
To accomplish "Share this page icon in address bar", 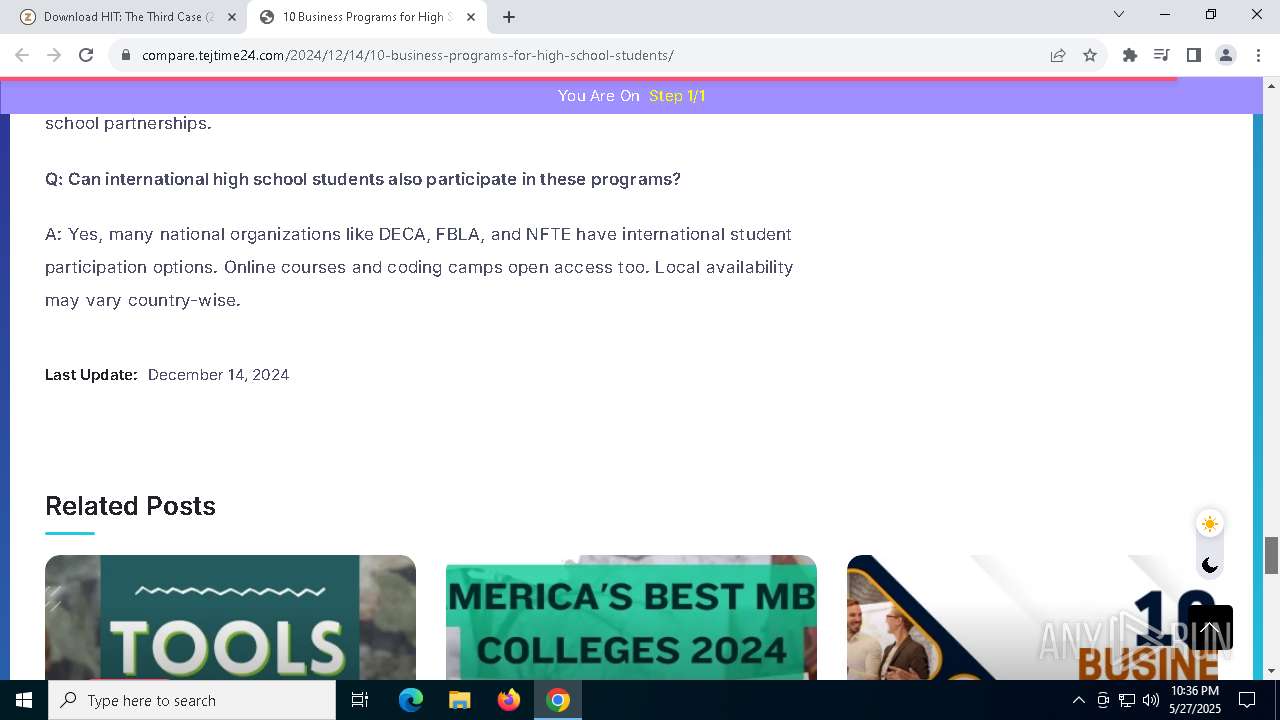I will (x=1058, y=55).
